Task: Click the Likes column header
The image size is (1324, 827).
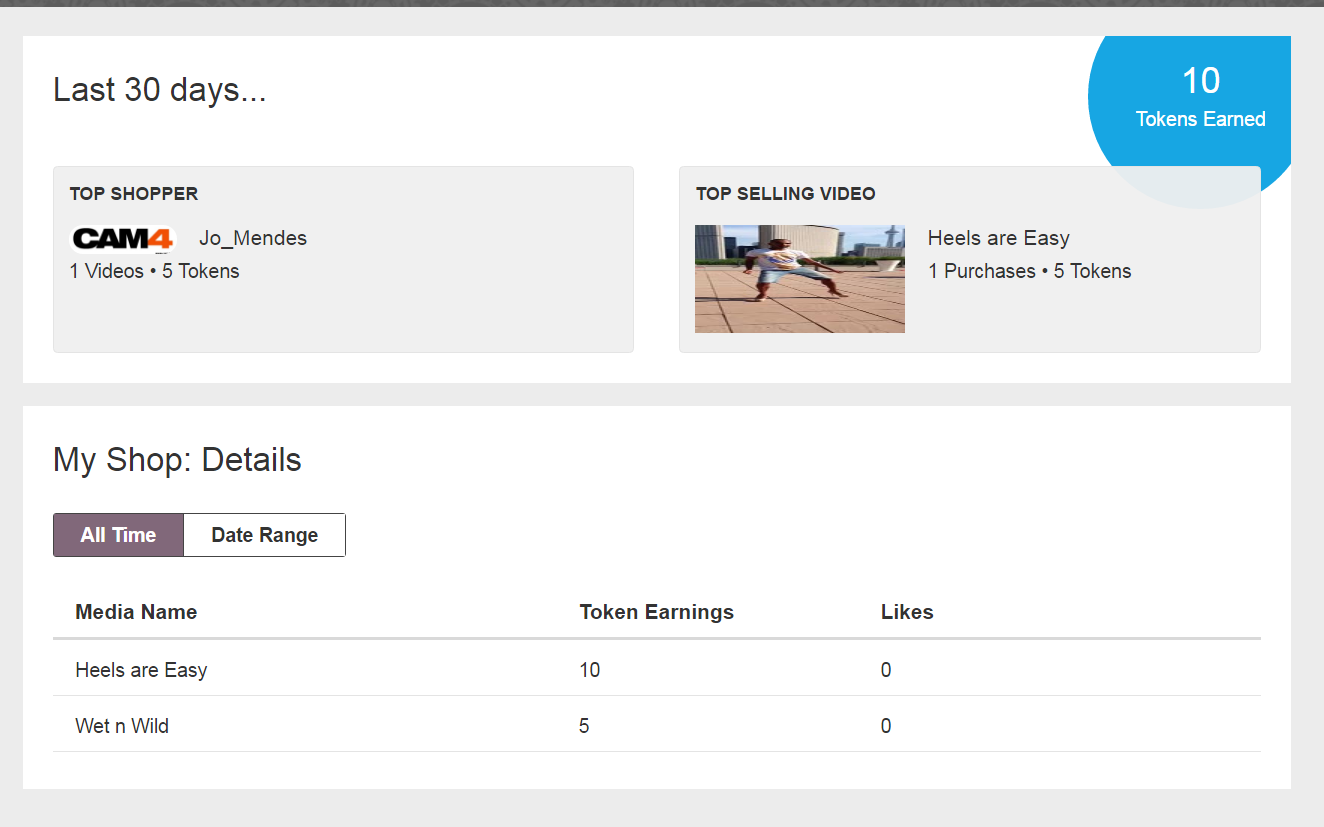Action: (x=906, y=612)
